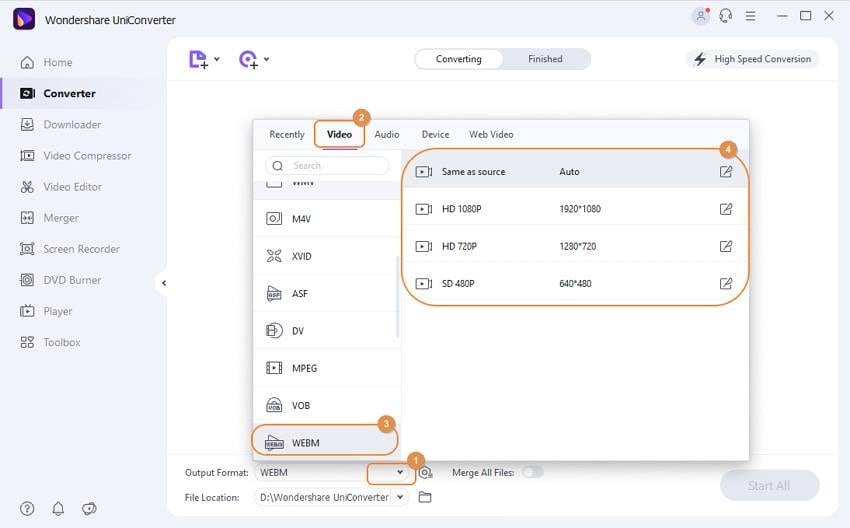Expand the load DVD dropdown arrow
The height and width of the screenshot is (528, 850).
267,59
